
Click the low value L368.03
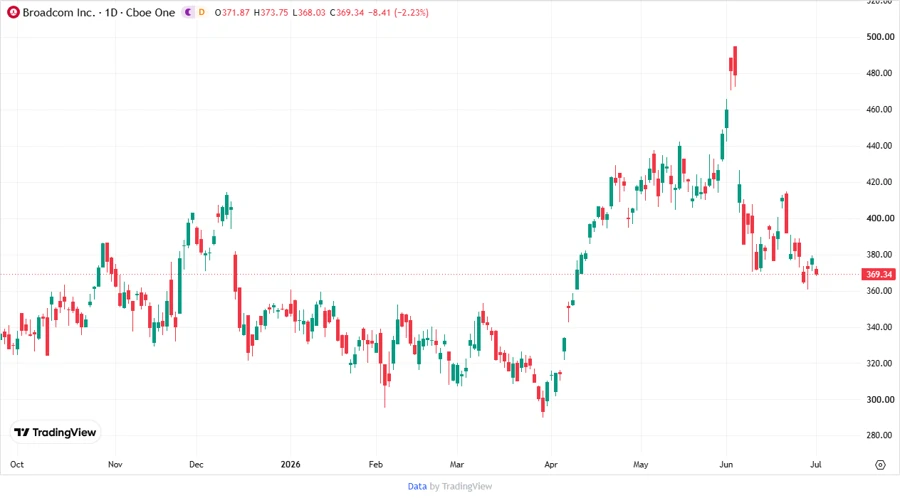pyautogui.click(x=309, y=12)
